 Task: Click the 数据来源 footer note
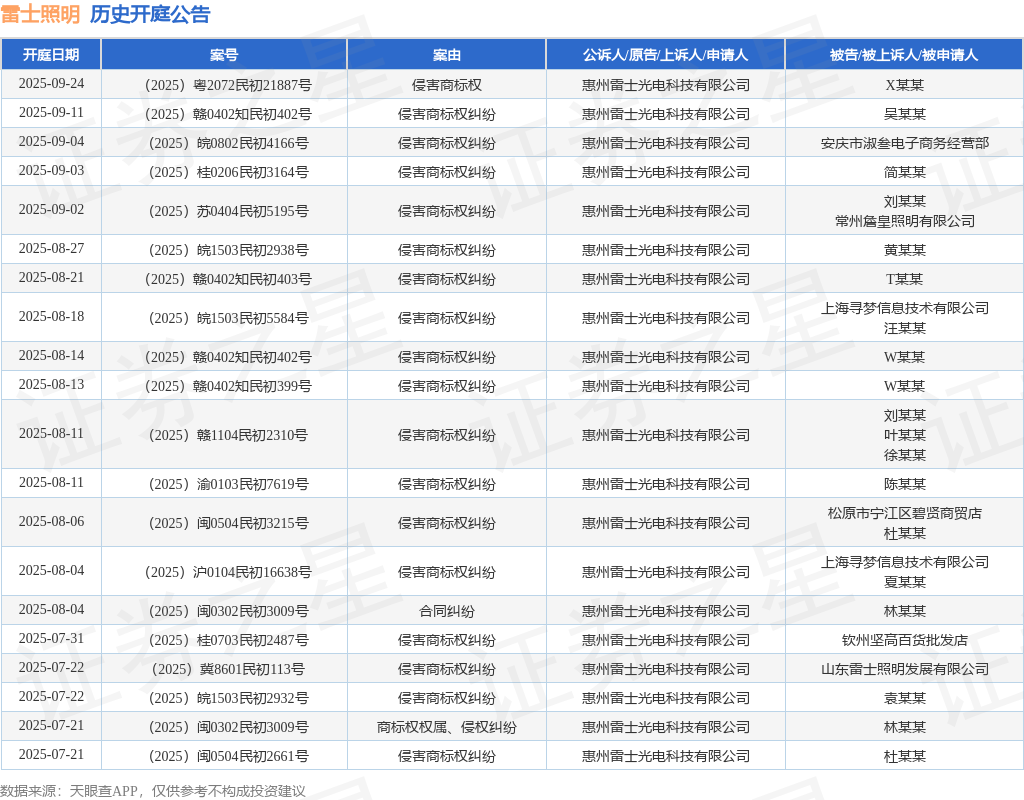(x=153, y=791)
